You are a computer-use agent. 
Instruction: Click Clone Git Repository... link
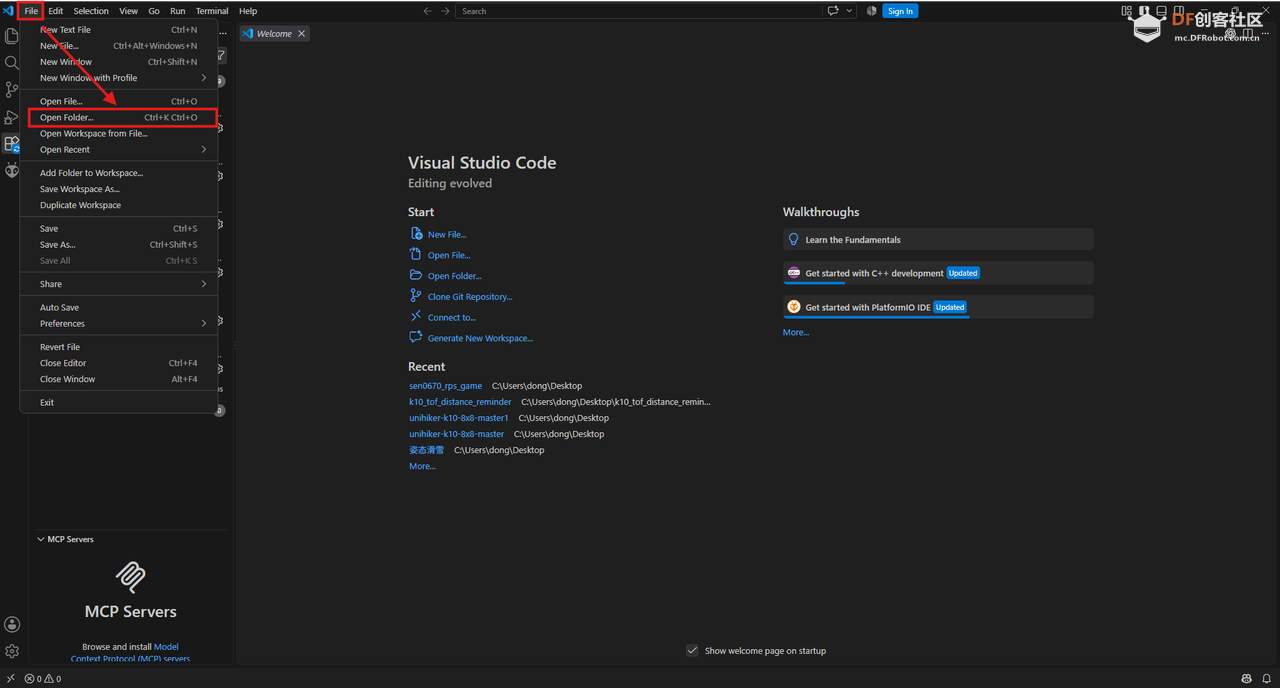470,297
